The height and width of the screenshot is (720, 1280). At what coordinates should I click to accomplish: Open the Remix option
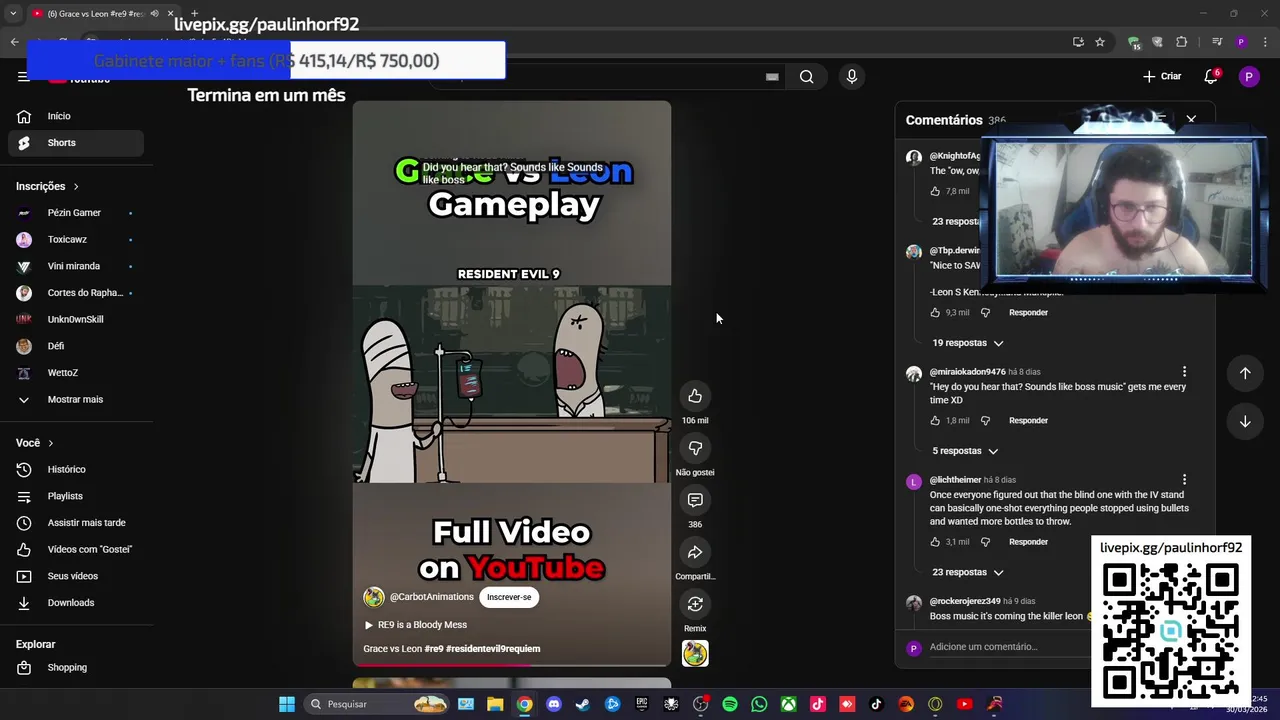pyautogui.click(x=695, y=604)
